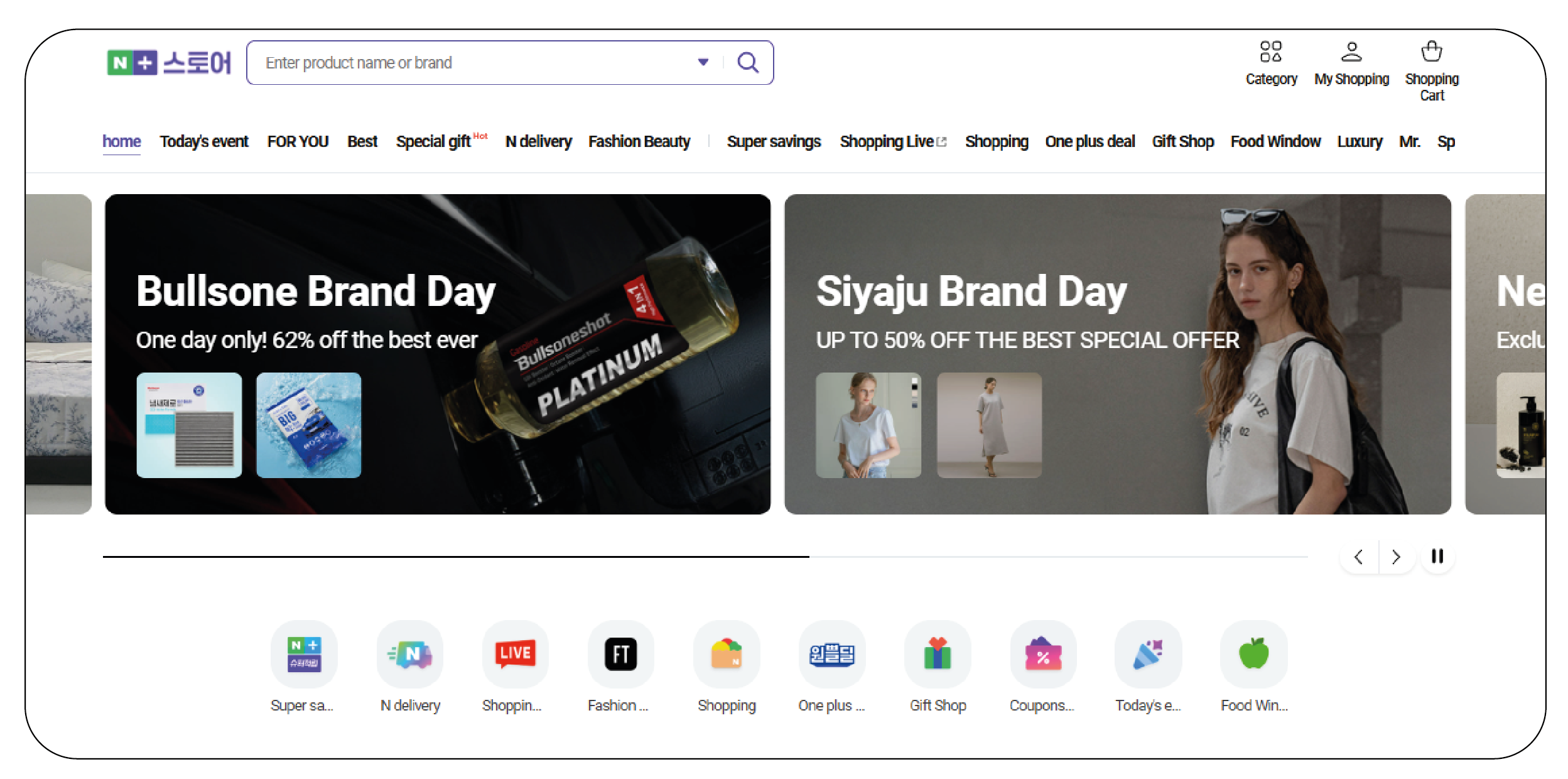This screenshot has width=1568, height=779.
Task: Click the N+ Store logo
Action: 169,63
